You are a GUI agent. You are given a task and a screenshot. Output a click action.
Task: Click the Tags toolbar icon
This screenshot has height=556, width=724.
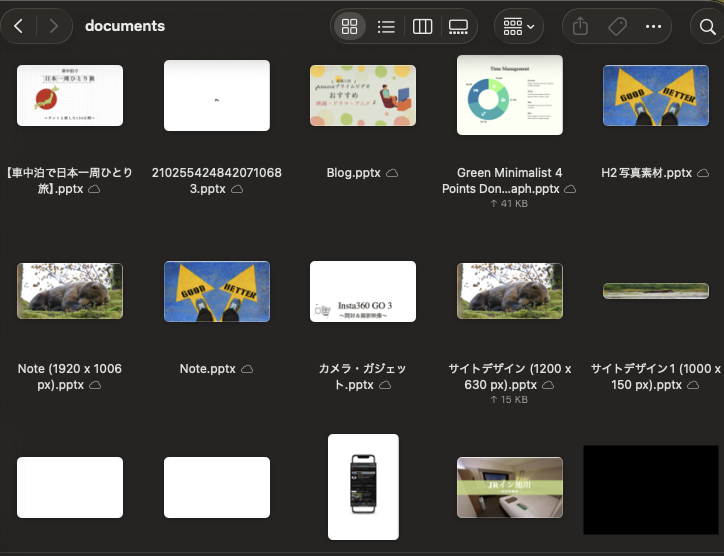tap(617, 26)
